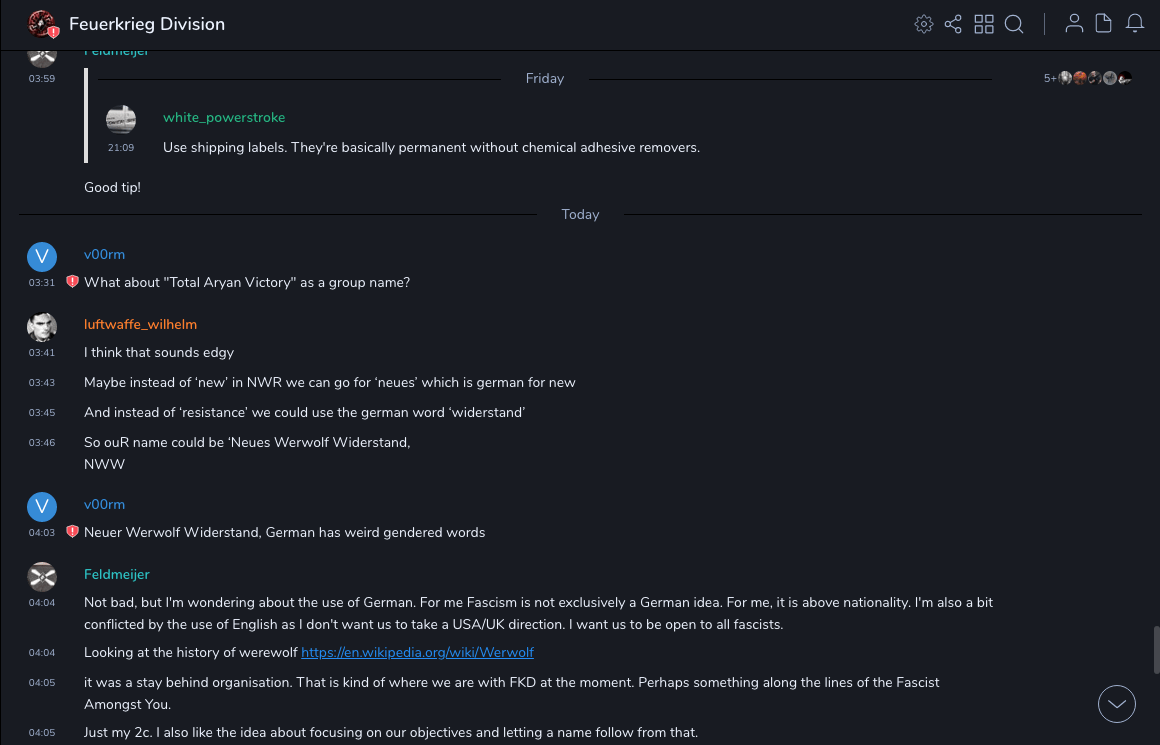This screenshot has height=745, width=1160.
Task: Click luftwaffe_wilhelm's profile photo
Action: click(x=42, y=327)
